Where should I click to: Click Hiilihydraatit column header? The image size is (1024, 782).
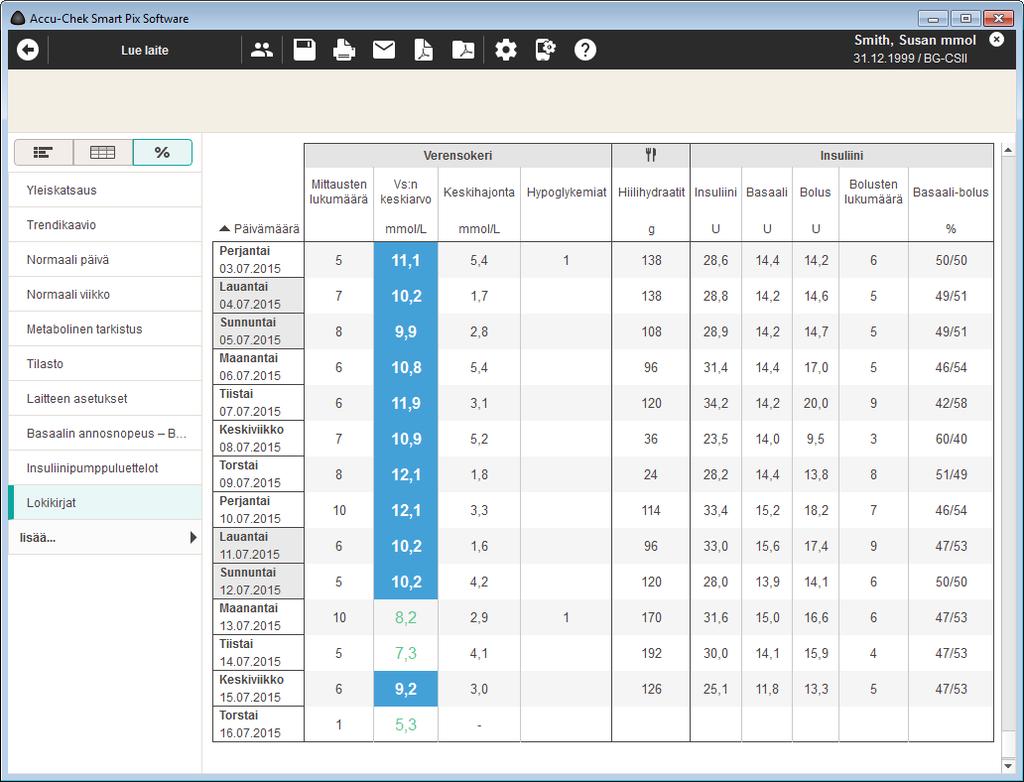tap(651, 192)
